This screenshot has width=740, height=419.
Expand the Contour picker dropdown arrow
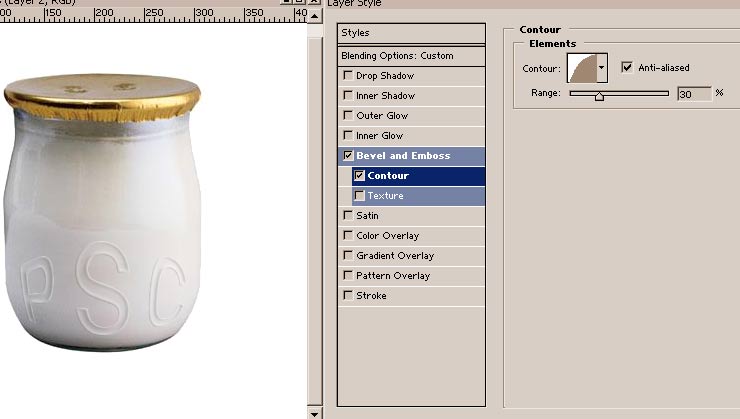602,68
